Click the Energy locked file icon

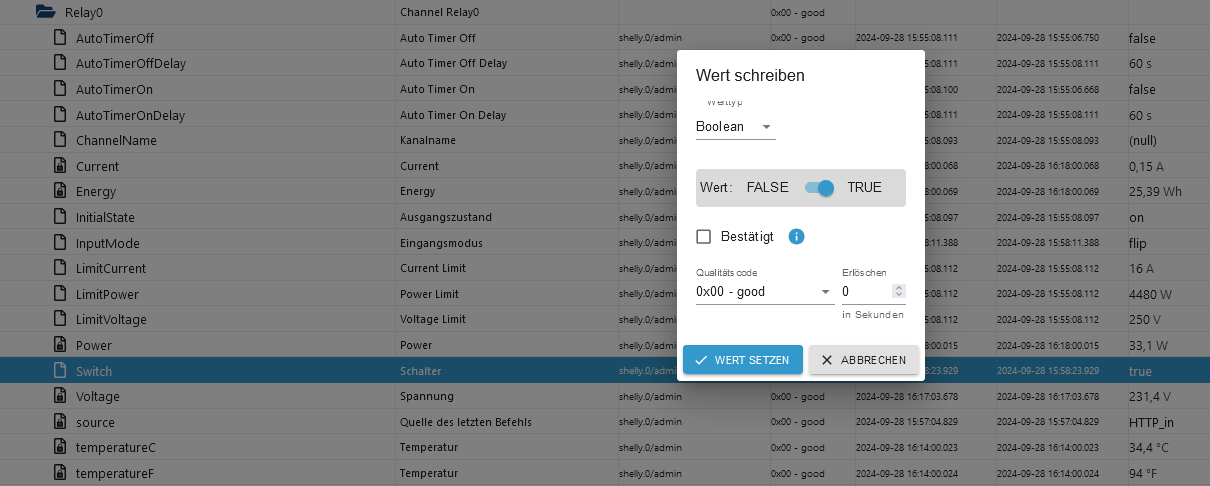click(59, 192)
